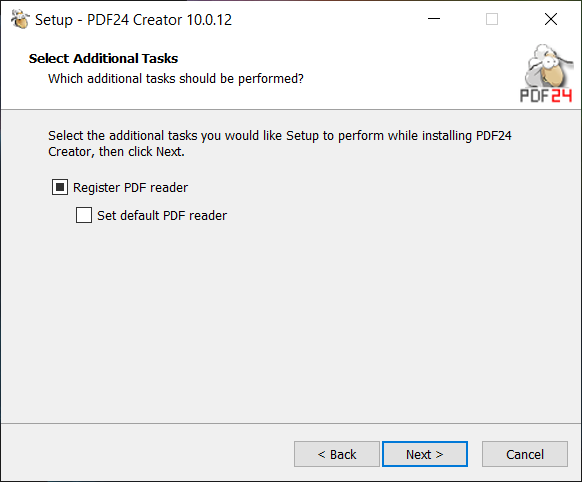Close the PDF24 Creator setup window
This screenshot has width=582, height=482.
coord(551,19)
